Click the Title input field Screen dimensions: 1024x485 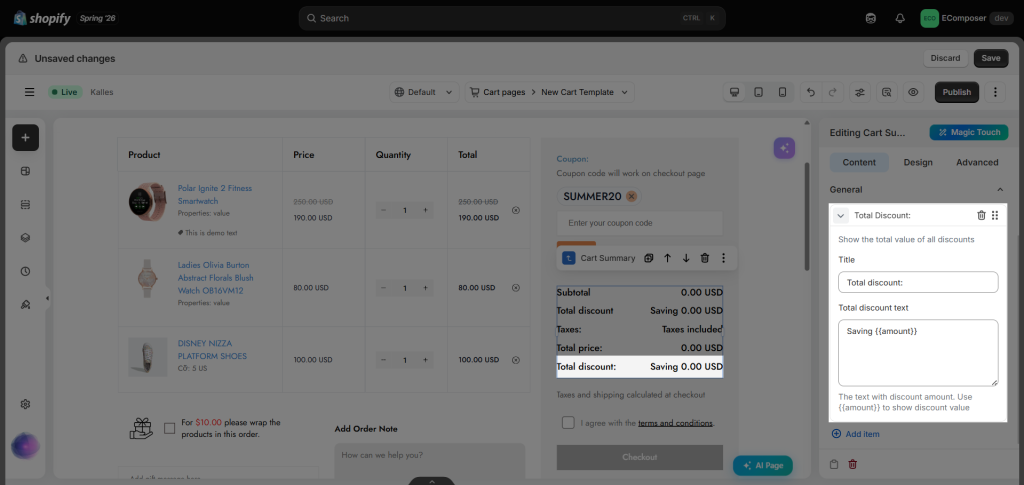(918, 283)
